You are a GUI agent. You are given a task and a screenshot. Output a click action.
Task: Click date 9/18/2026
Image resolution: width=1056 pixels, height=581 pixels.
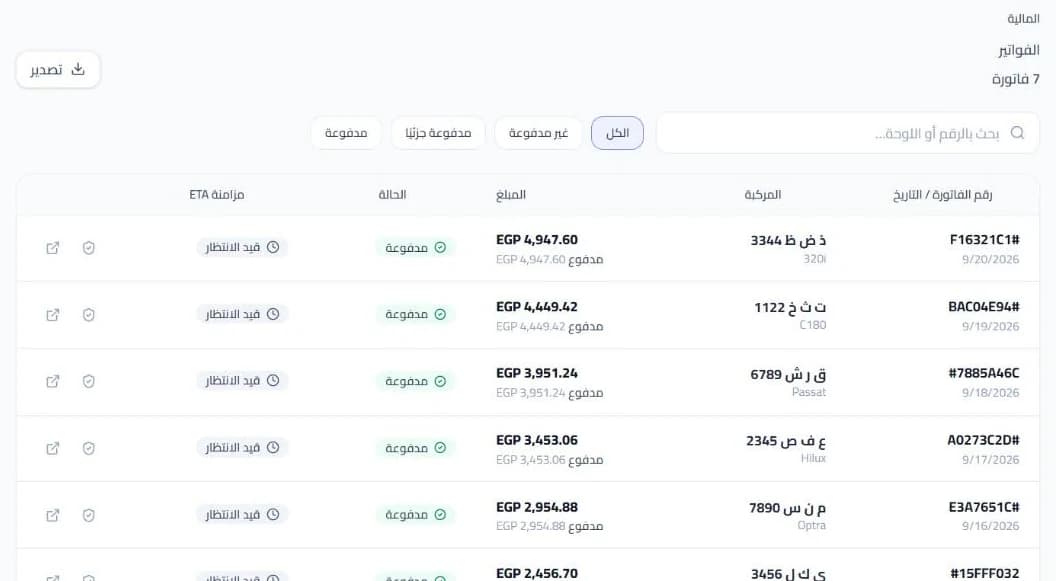(991, 392)
